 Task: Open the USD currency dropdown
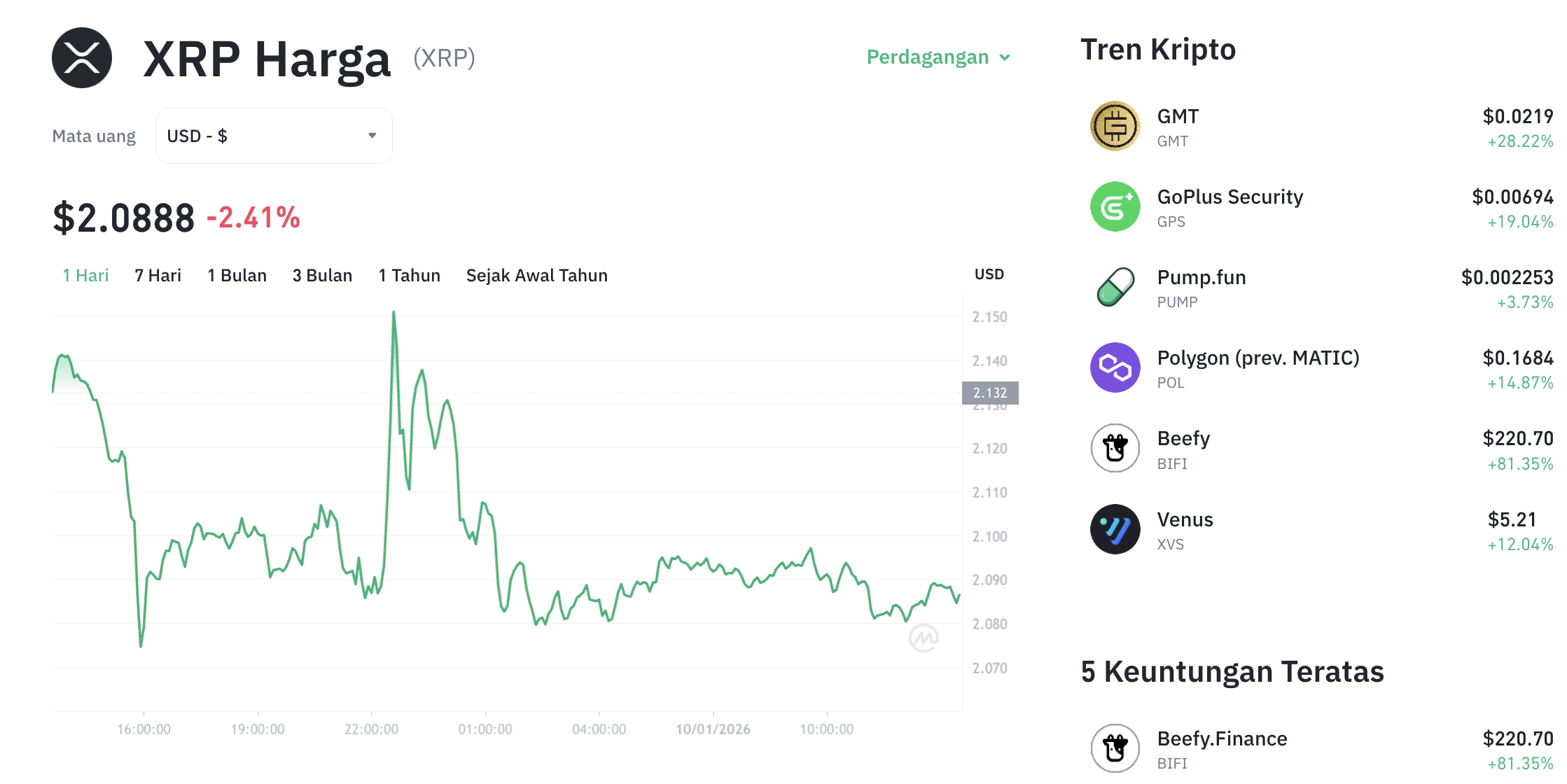click(274, 135)
